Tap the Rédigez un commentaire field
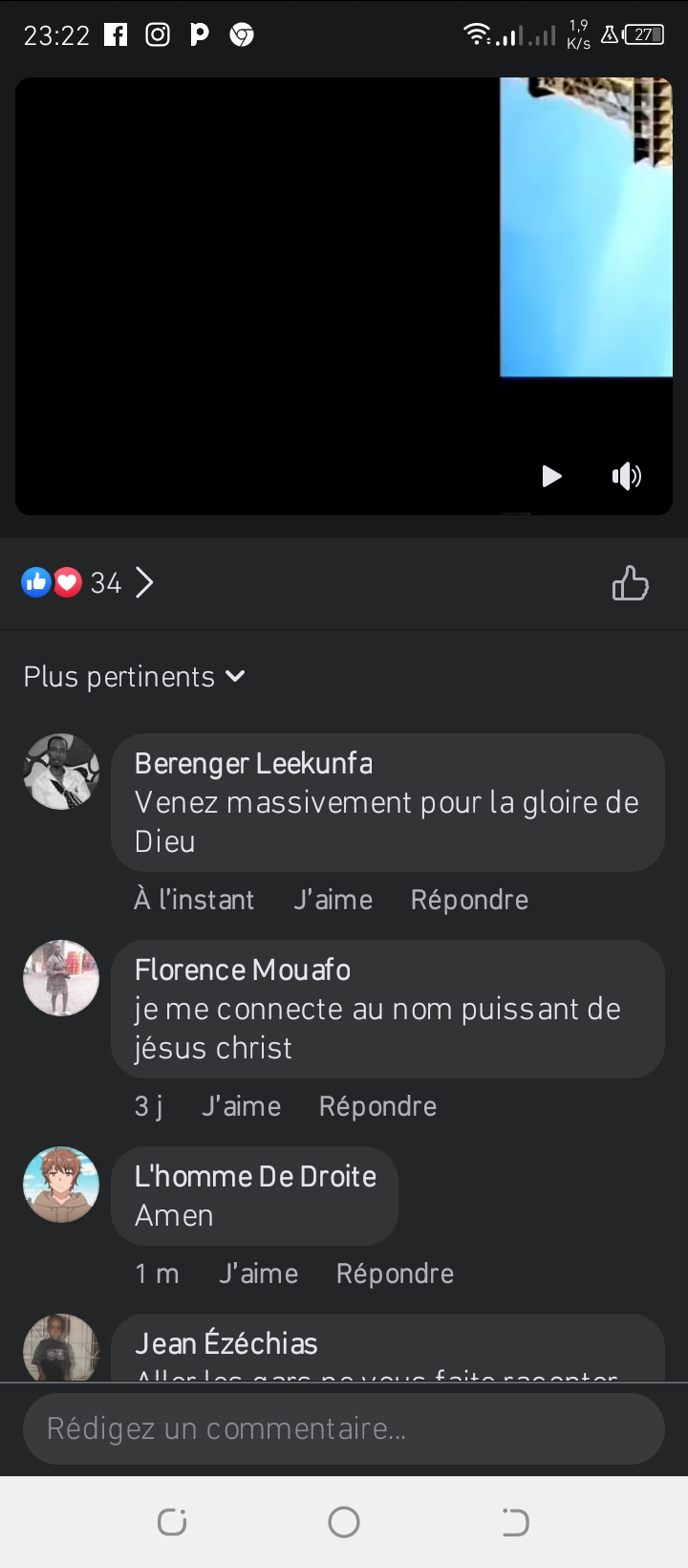 pyautogui.click(x=344, y=1428)
